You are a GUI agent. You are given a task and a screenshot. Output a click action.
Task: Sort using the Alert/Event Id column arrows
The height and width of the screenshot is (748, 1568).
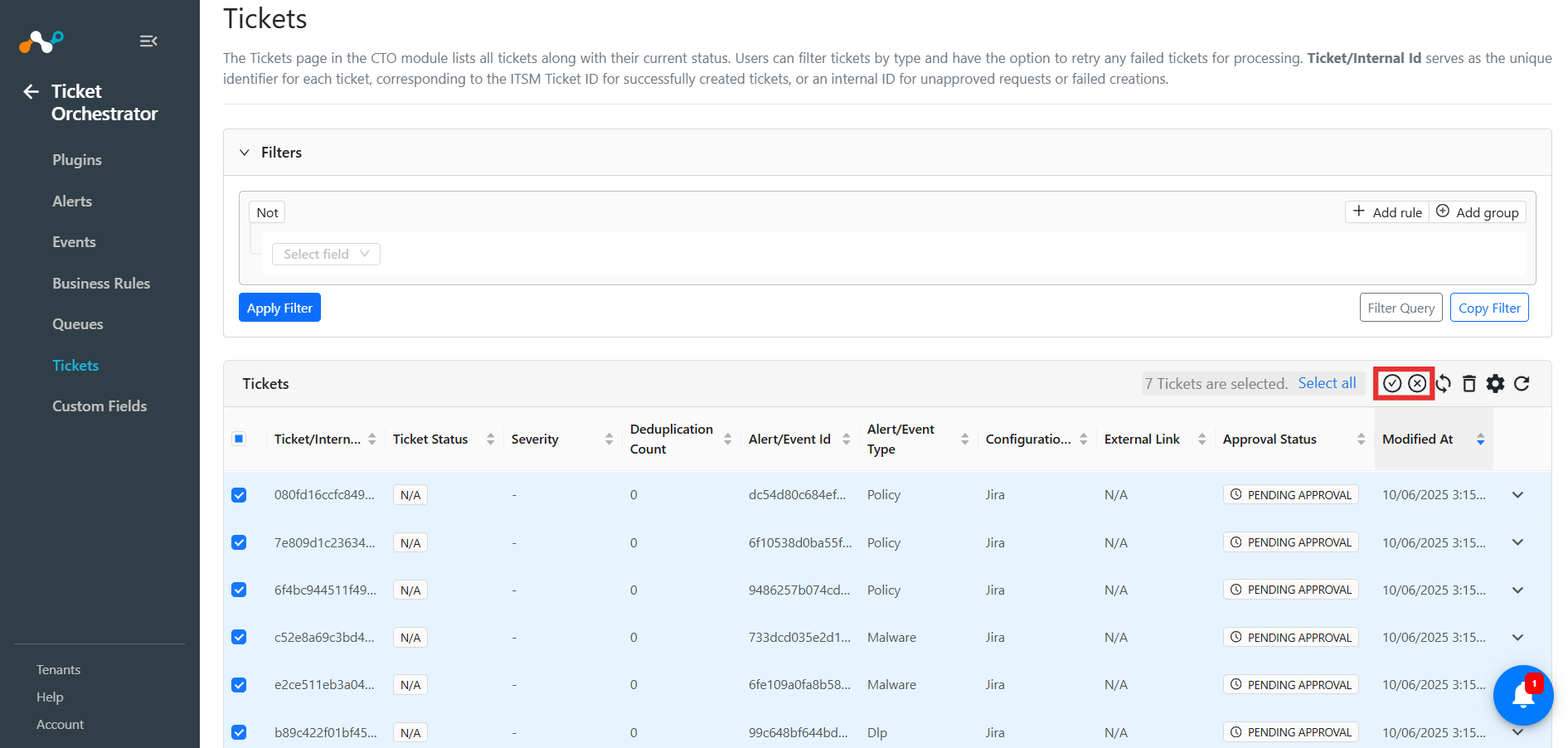(847, 440)
